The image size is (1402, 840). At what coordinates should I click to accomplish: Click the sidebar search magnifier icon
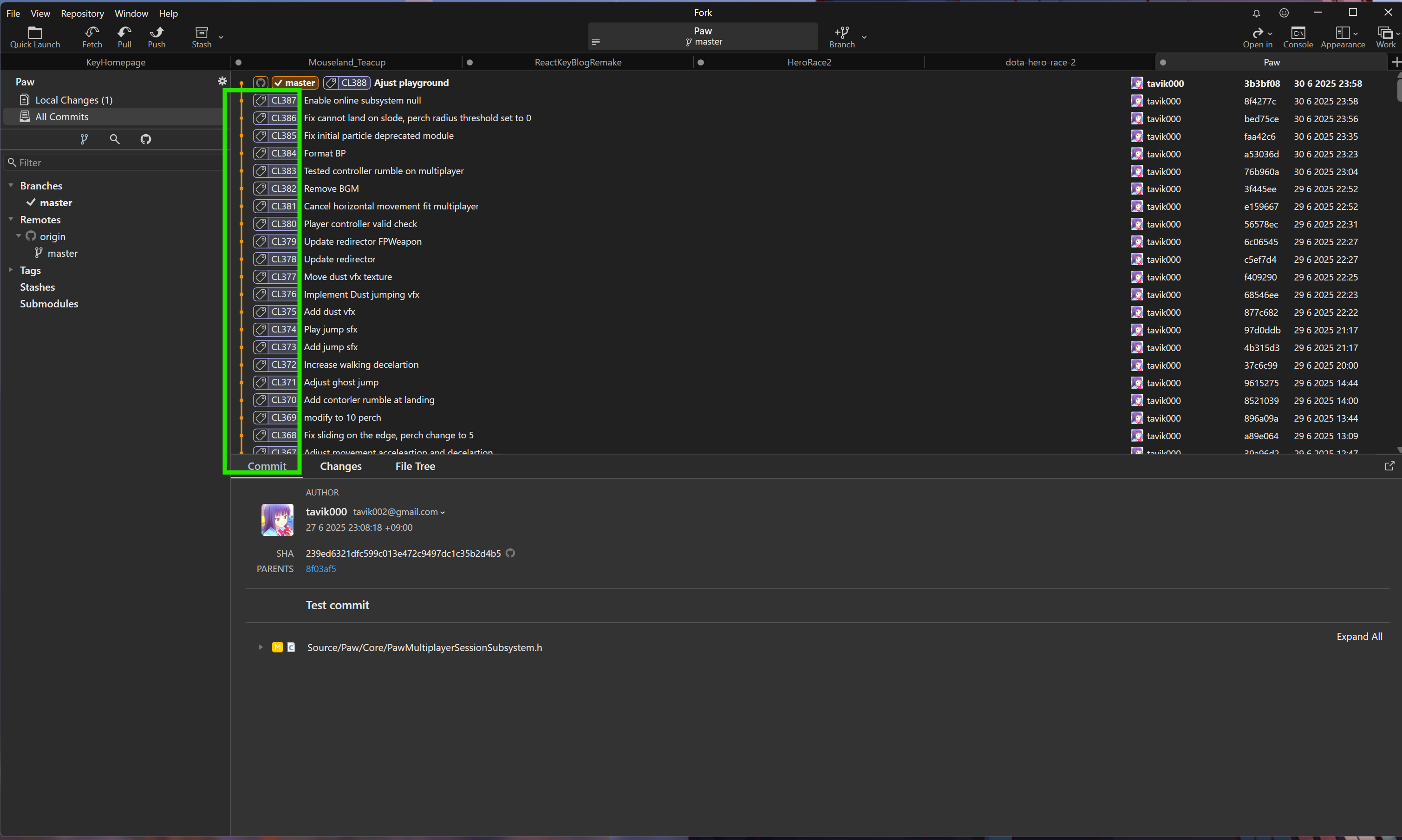coord(114,139)
